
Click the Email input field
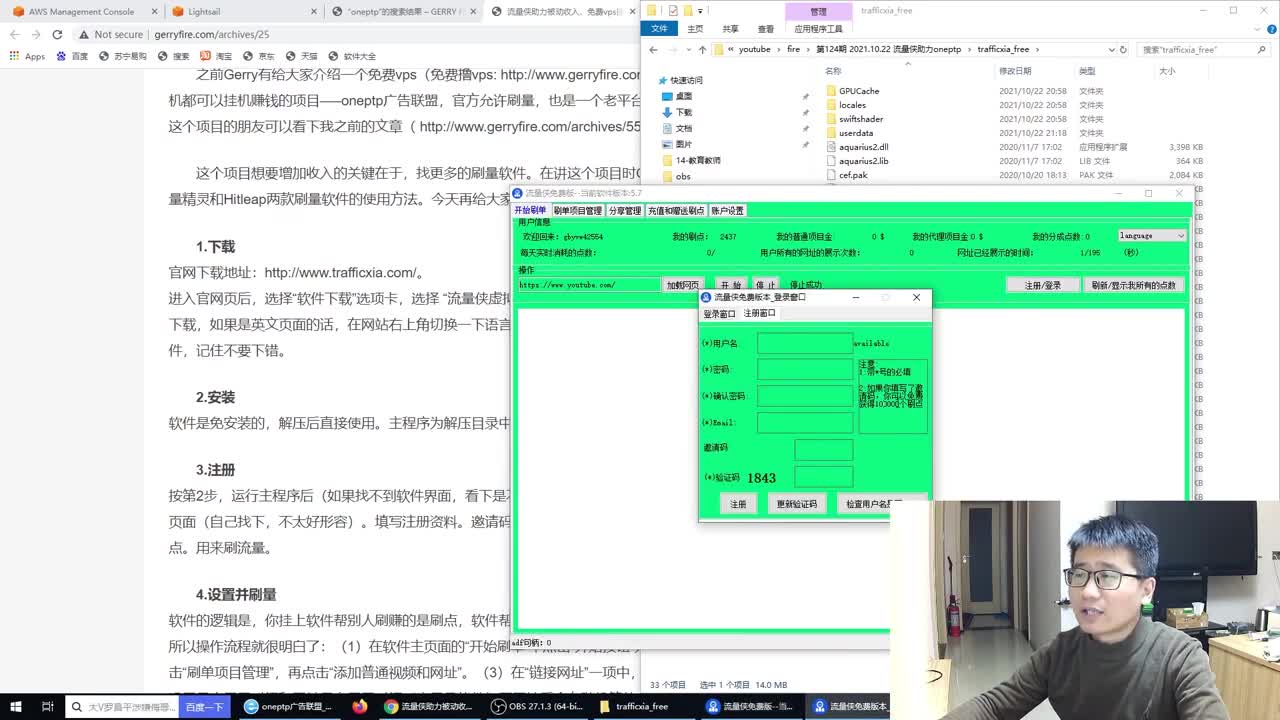tap(805, 422)
